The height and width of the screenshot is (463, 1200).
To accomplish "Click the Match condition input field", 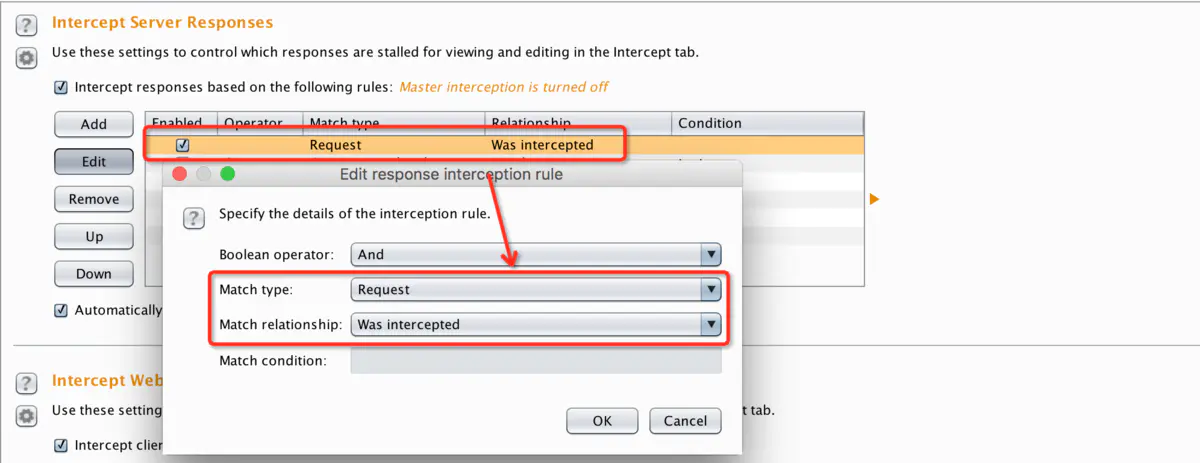I will (536, 360).
